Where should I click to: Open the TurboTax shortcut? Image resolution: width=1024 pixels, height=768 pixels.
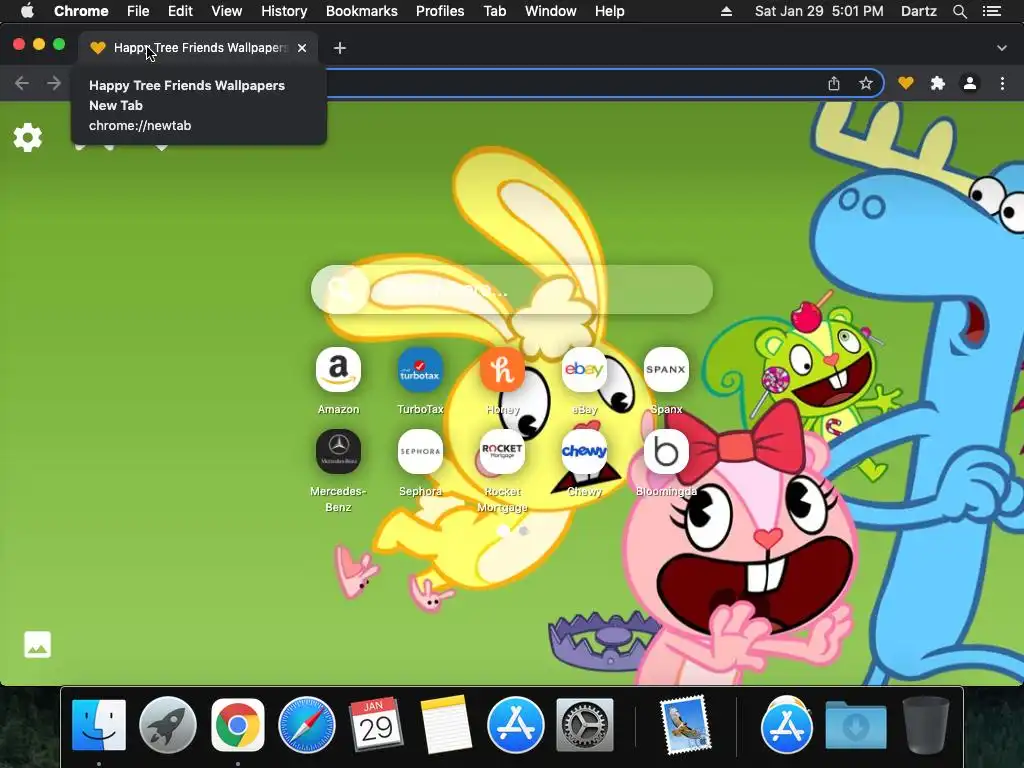click(x=420, y=370)
